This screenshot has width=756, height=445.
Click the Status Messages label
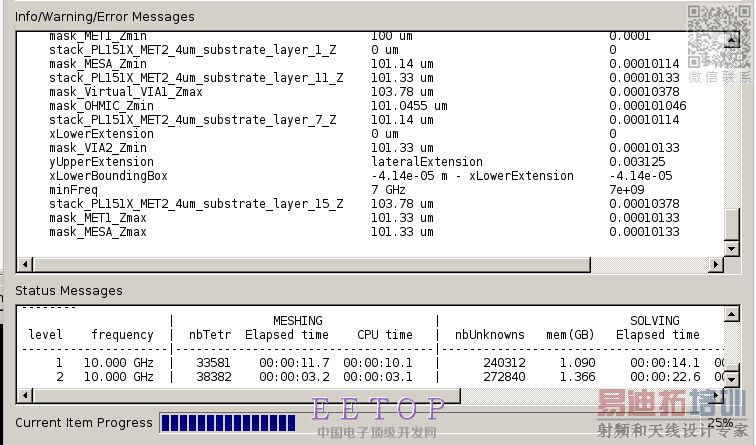pos(68,291)
